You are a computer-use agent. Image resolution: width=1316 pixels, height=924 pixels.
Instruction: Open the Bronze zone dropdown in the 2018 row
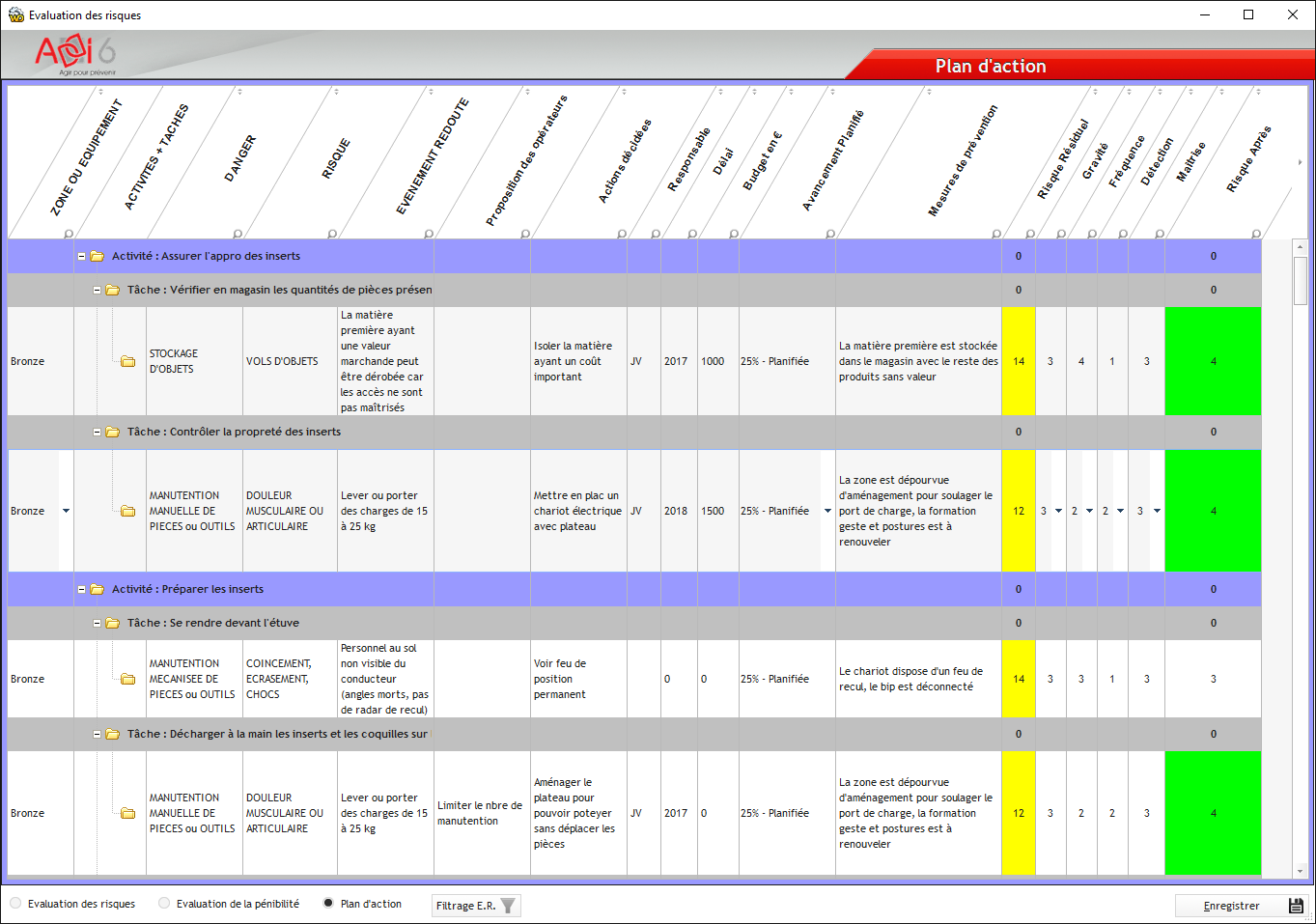[x=66, y=511]
